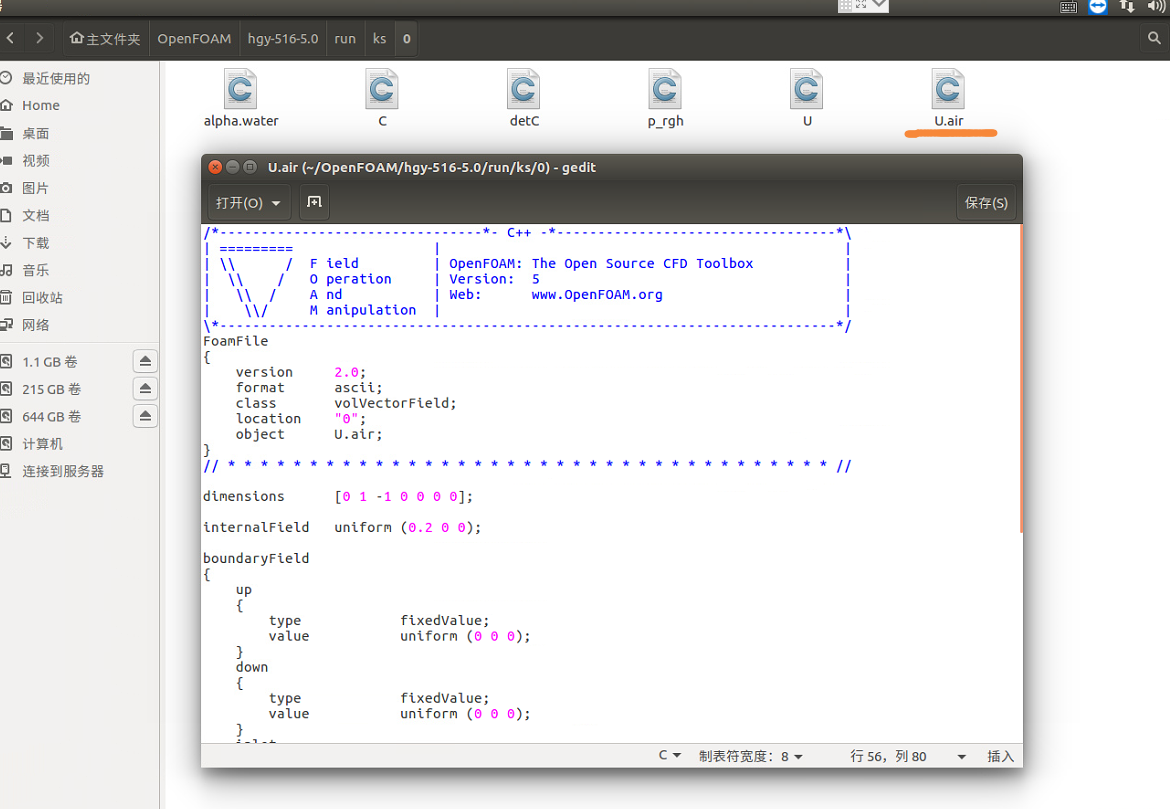Select the C file icon
Screen dimensions: 1170x809
(x=382, y=90)
